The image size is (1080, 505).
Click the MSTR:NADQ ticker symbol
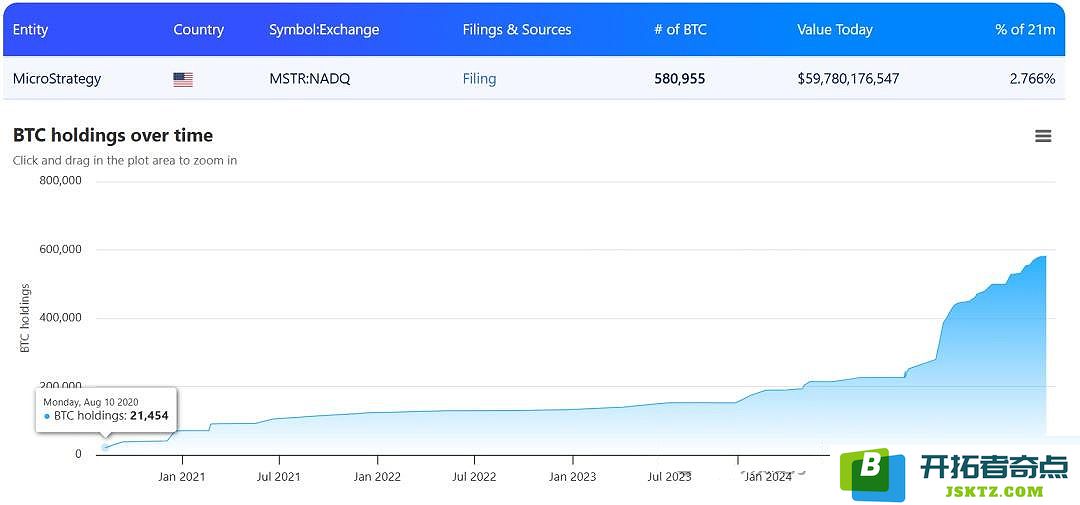click(x=309, y=79)
